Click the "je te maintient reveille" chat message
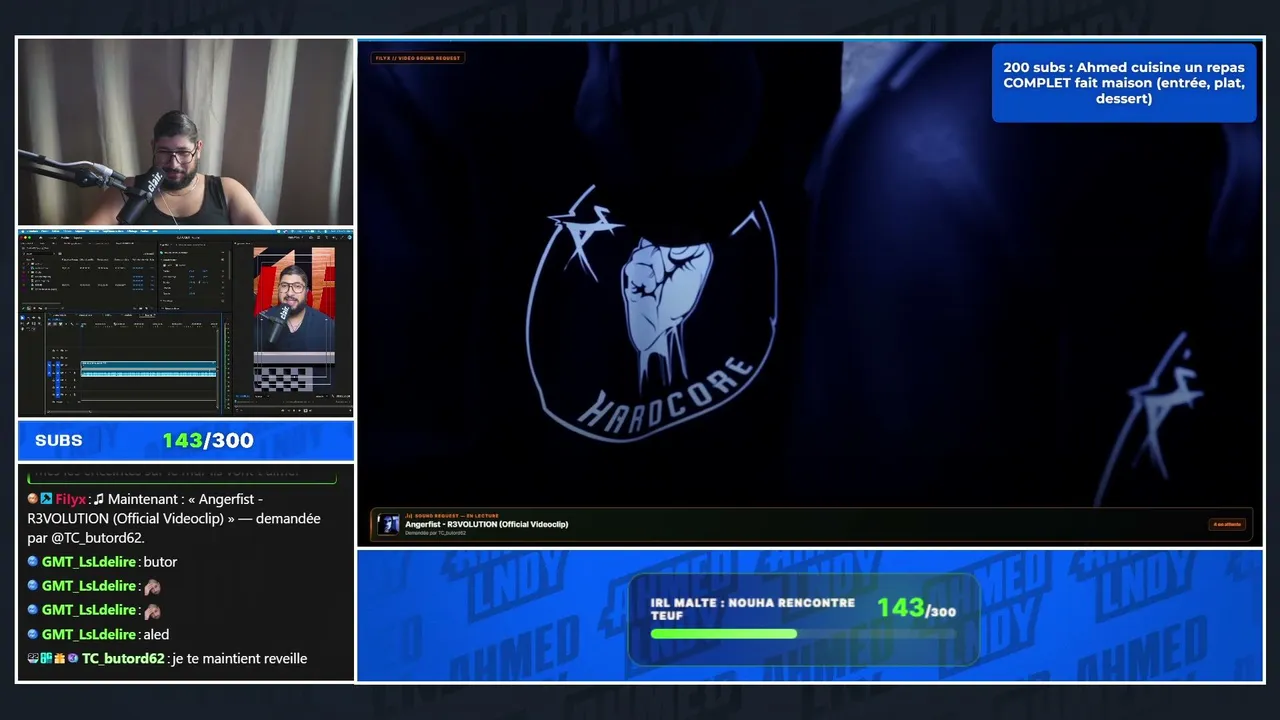Image resolution: width=1280 pixels, height=720 pixels. click(240, 658)
